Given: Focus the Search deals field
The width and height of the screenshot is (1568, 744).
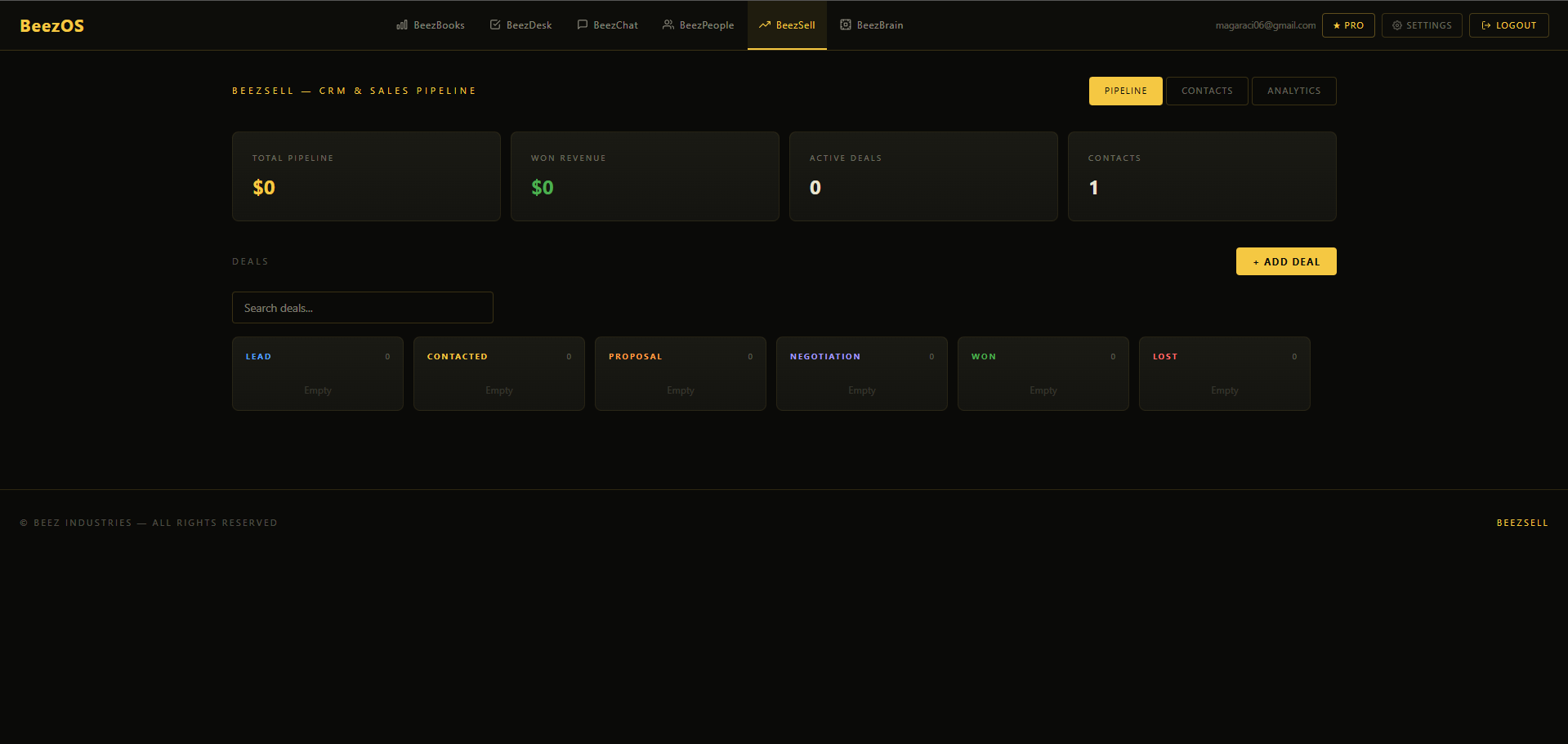Looking at the screenshot, I should pos(363,308).
